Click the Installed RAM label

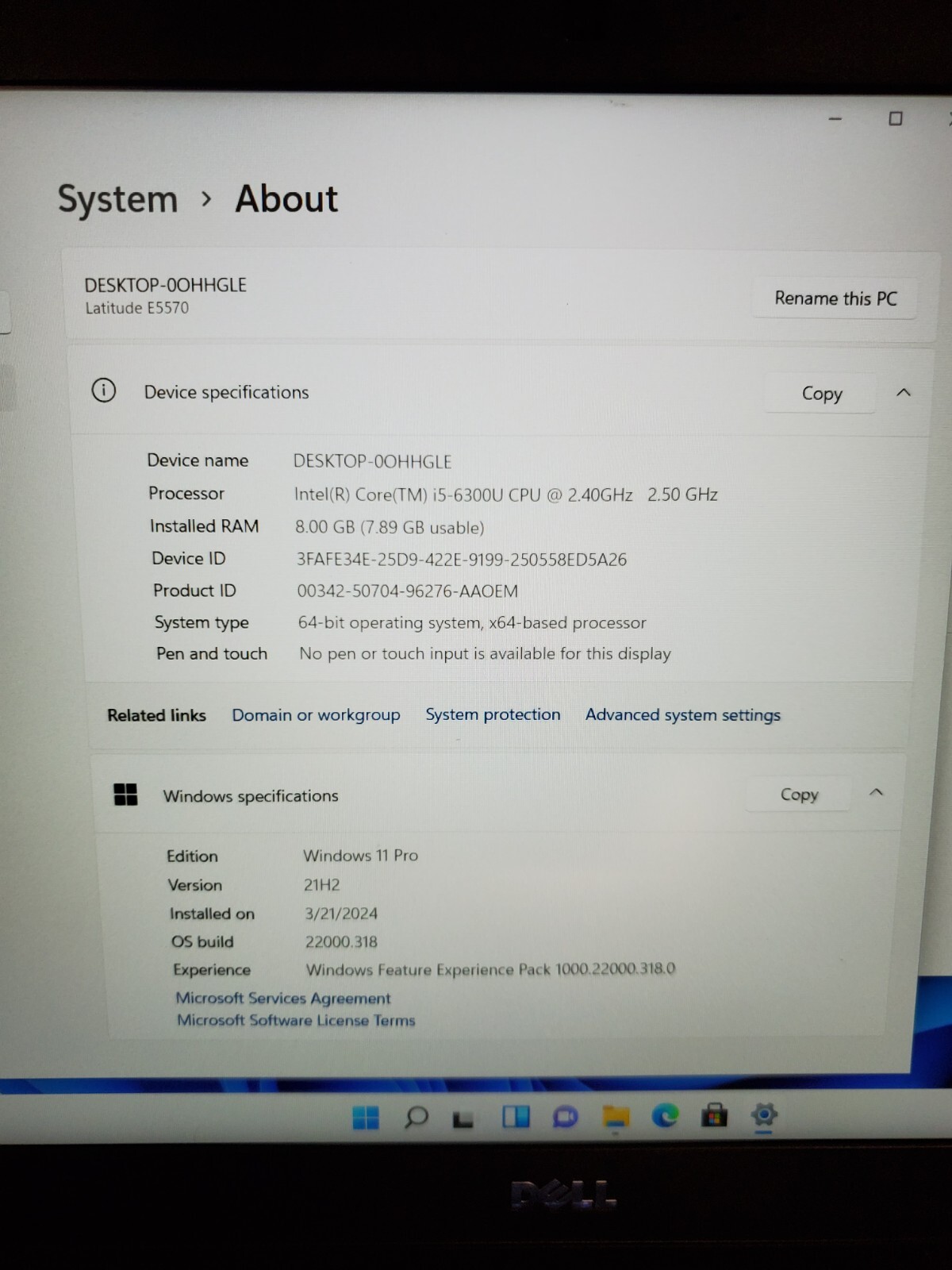tap(205, 526)
